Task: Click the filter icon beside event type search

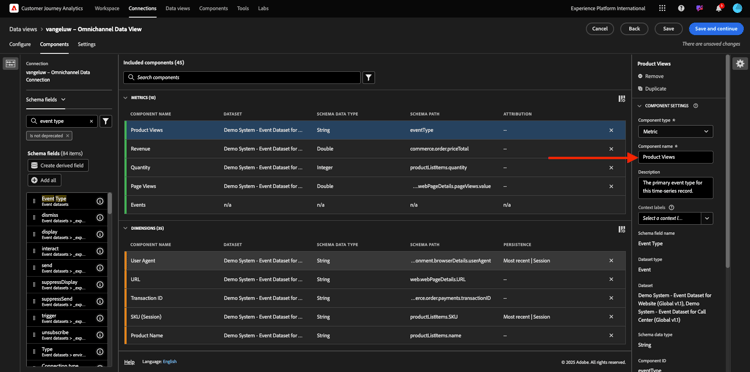Action: (x=106, y=121)
